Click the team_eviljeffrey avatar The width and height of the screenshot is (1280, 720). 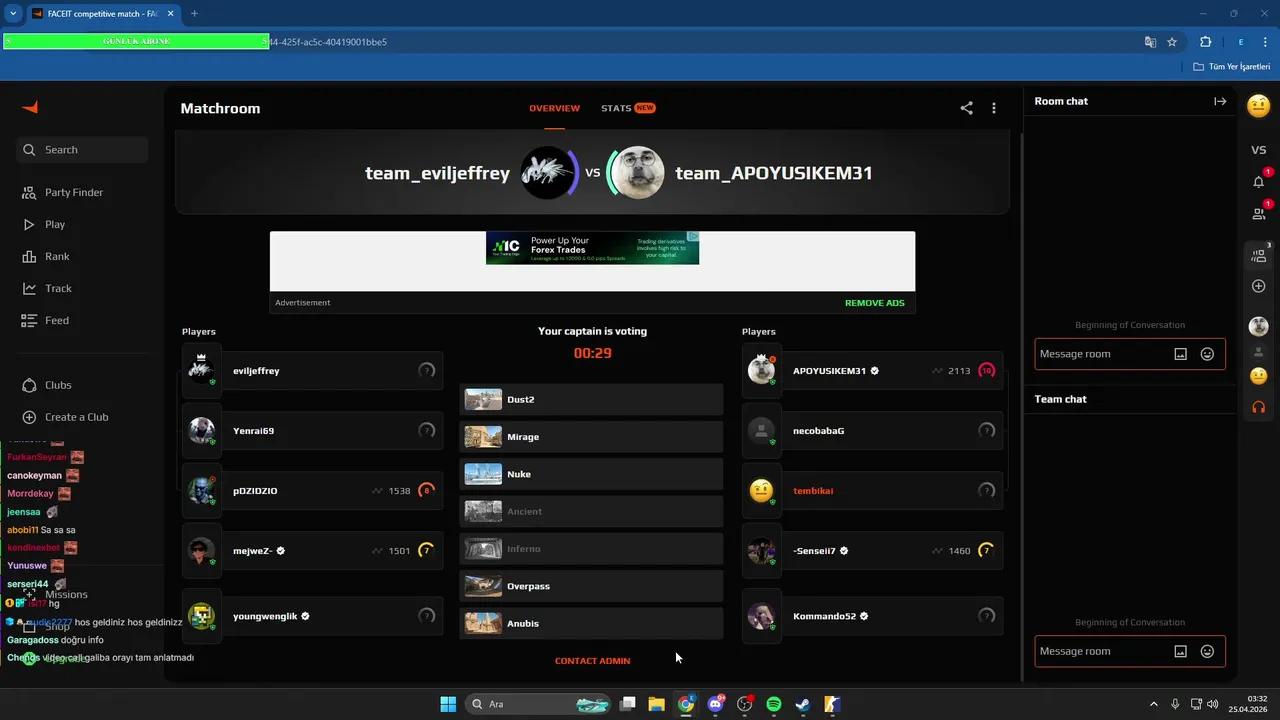tap(548, 173)
